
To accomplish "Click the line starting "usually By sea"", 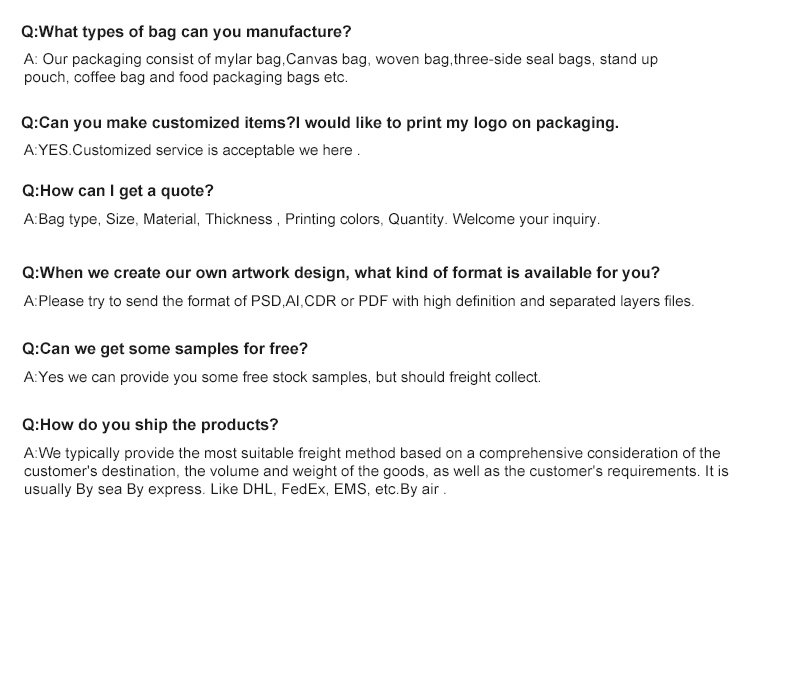I will [x=234, y=489].
